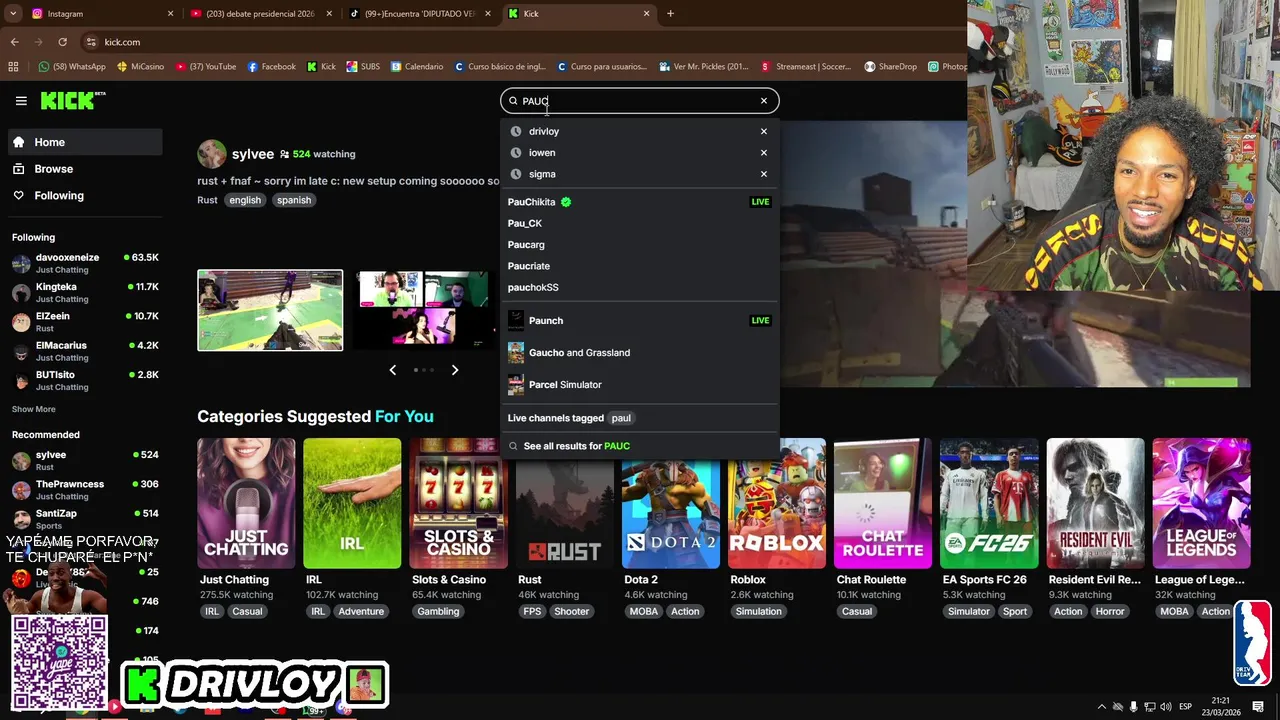Go to Home in sidebar
The width and height of the screenshot is (1280, 720).
[x=85, y=142]
